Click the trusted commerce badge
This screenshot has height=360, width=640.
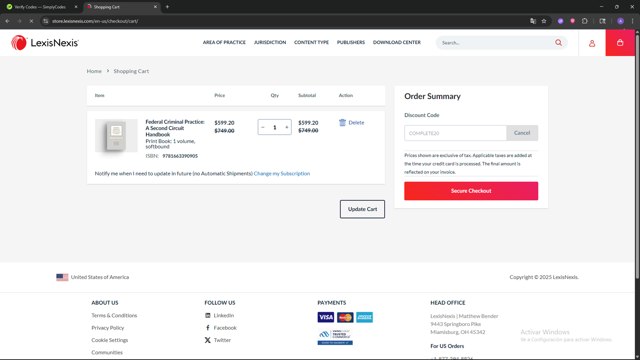pyautogui.click(x=335, y=337)
